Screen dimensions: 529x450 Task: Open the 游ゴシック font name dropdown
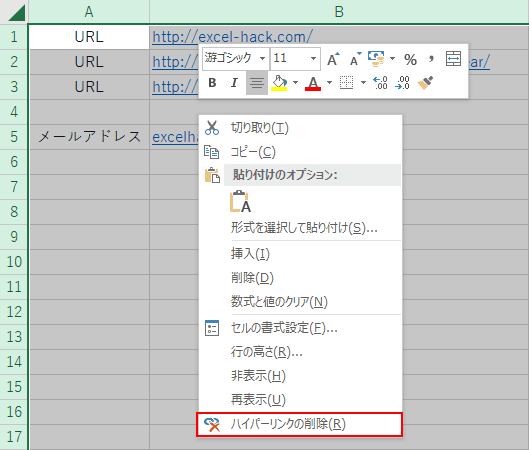point(262,59)
